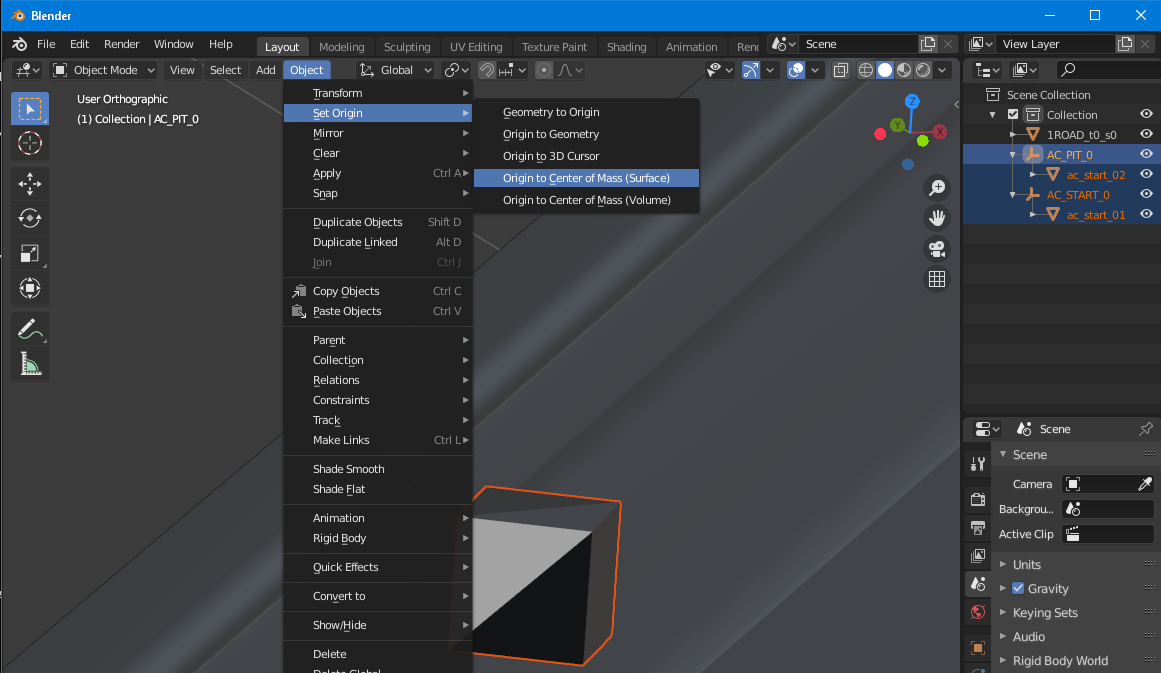Click the Active Clip field
This screenshot has height=673, width=1161.
click(1108, 534)
